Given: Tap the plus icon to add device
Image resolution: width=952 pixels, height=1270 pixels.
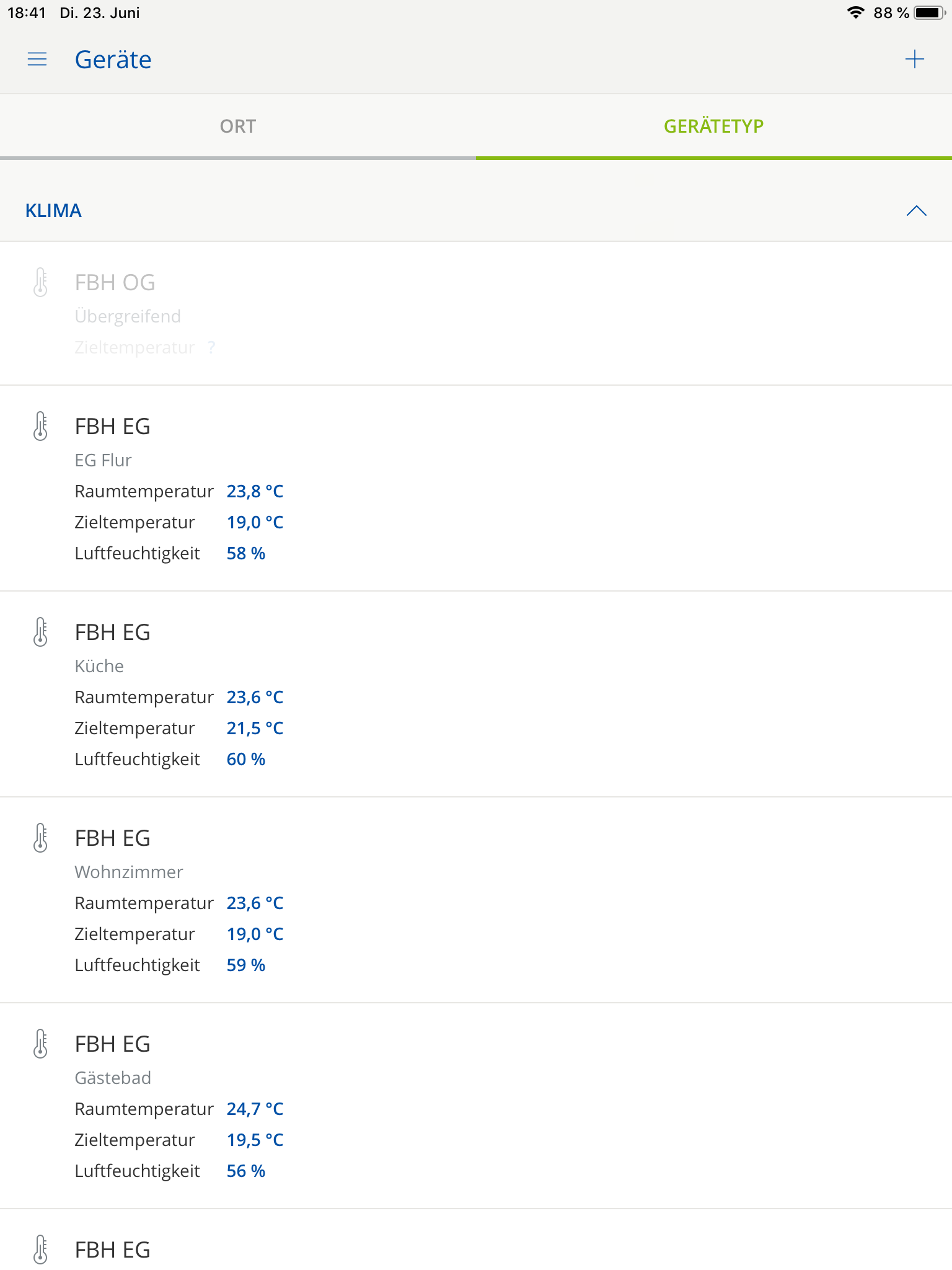Looking at the screenshot, I should click(914, 60).
